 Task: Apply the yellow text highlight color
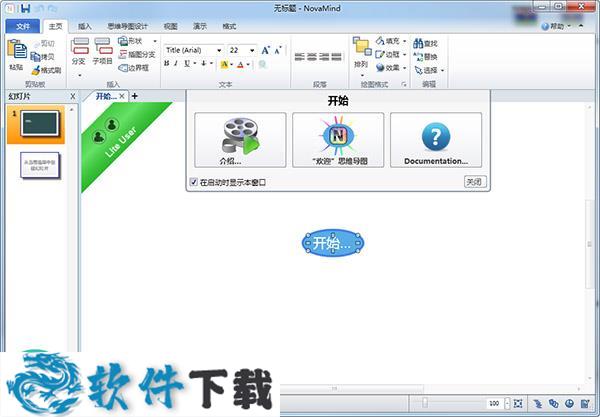pyautogui.click(x=224, y=64)
